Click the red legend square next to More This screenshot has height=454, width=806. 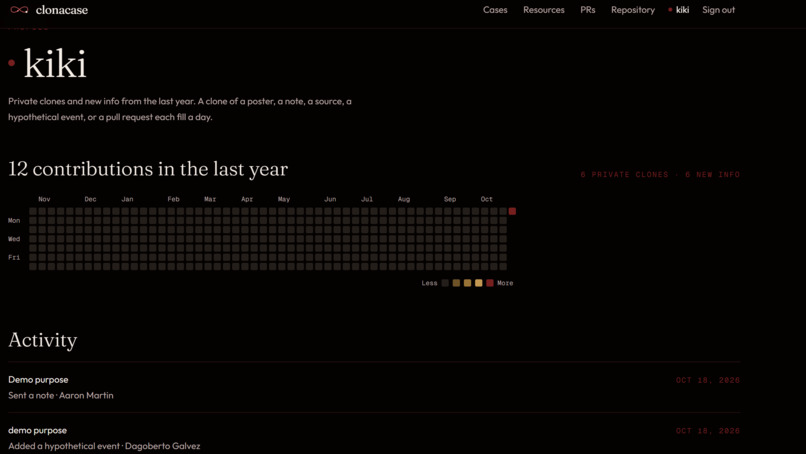pyautogui.click(x=490, y=283)
